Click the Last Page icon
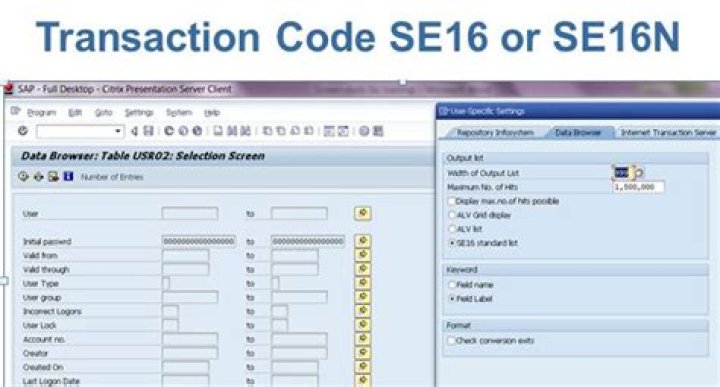The width and height of the screenshot is (720, 387). click(309, 131)
